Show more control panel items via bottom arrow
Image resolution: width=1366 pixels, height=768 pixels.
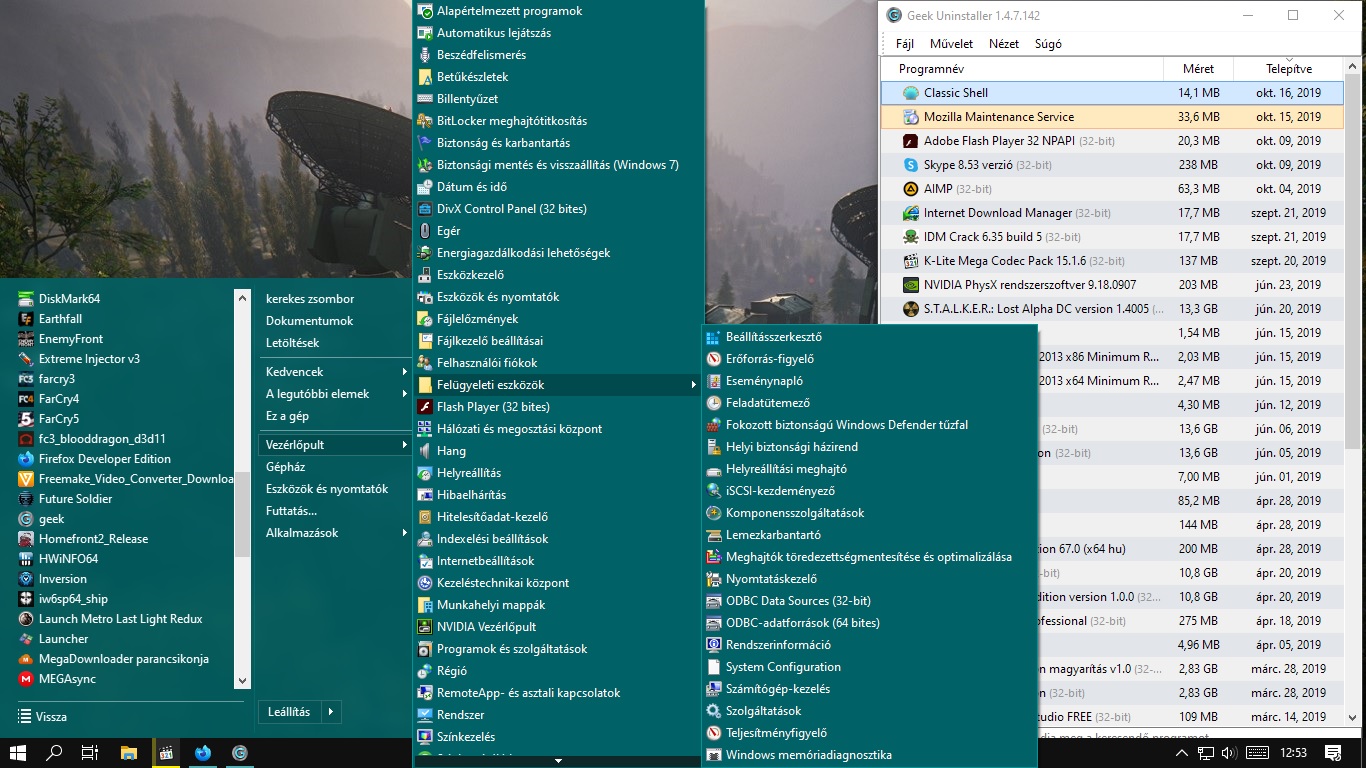tap(557, 761)
